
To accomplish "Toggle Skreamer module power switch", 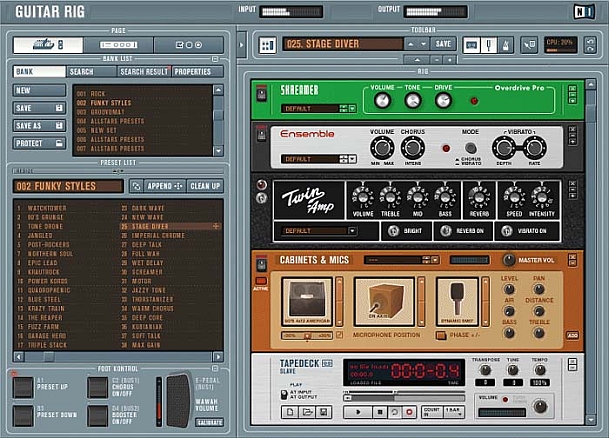I will tap(262, 94).
